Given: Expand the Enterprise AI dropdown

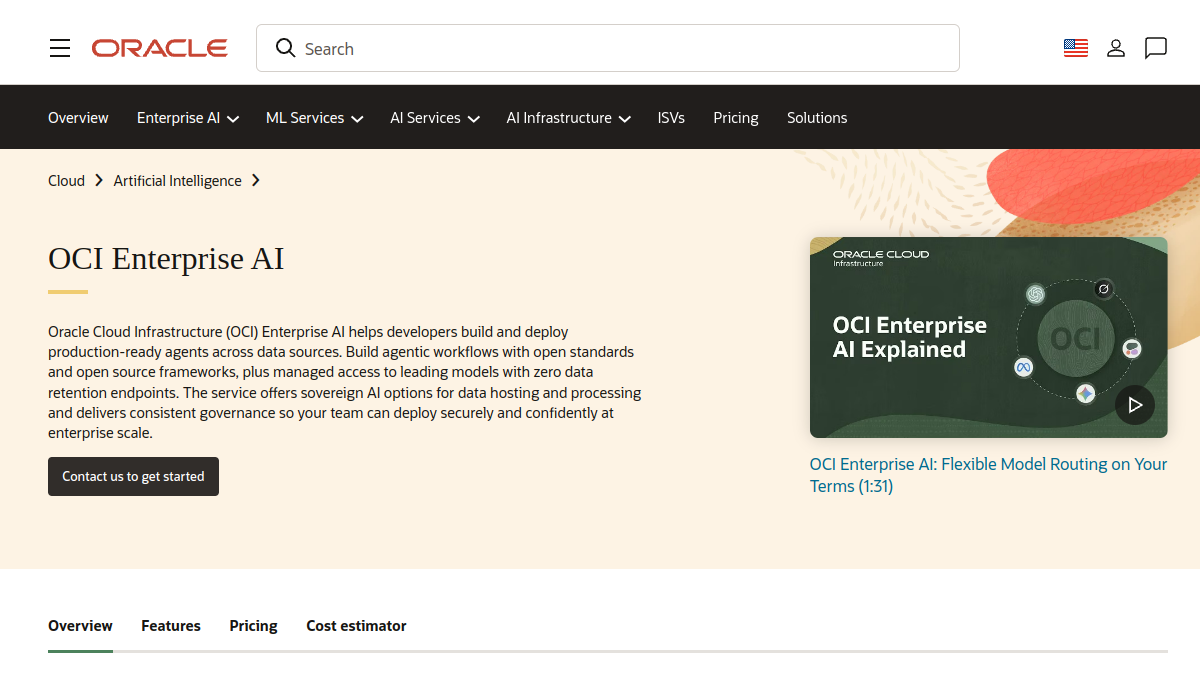Looking at the screenshot, I should click(x=188, y=118).
